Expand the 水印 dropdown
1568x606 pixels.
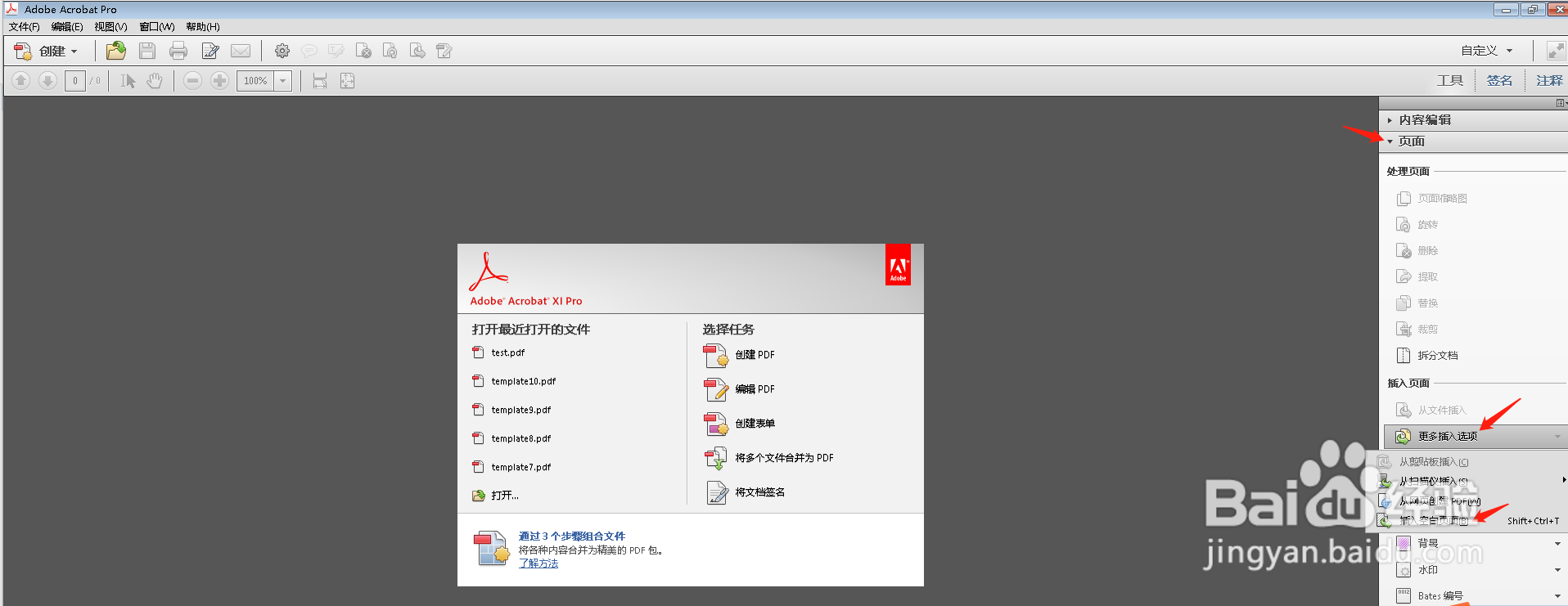point(1558,570)
